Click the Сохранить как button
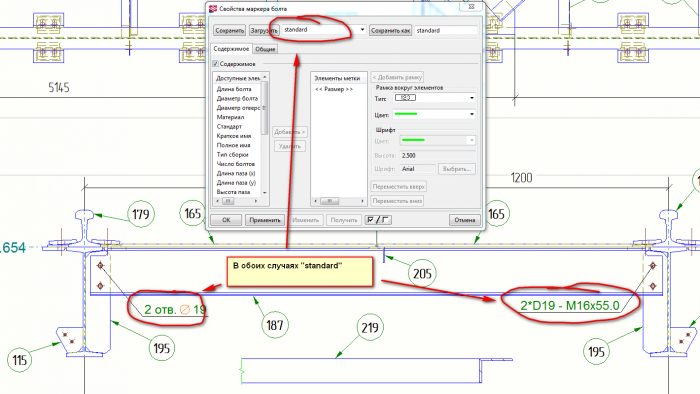700x394 pixels. point(391,30)
